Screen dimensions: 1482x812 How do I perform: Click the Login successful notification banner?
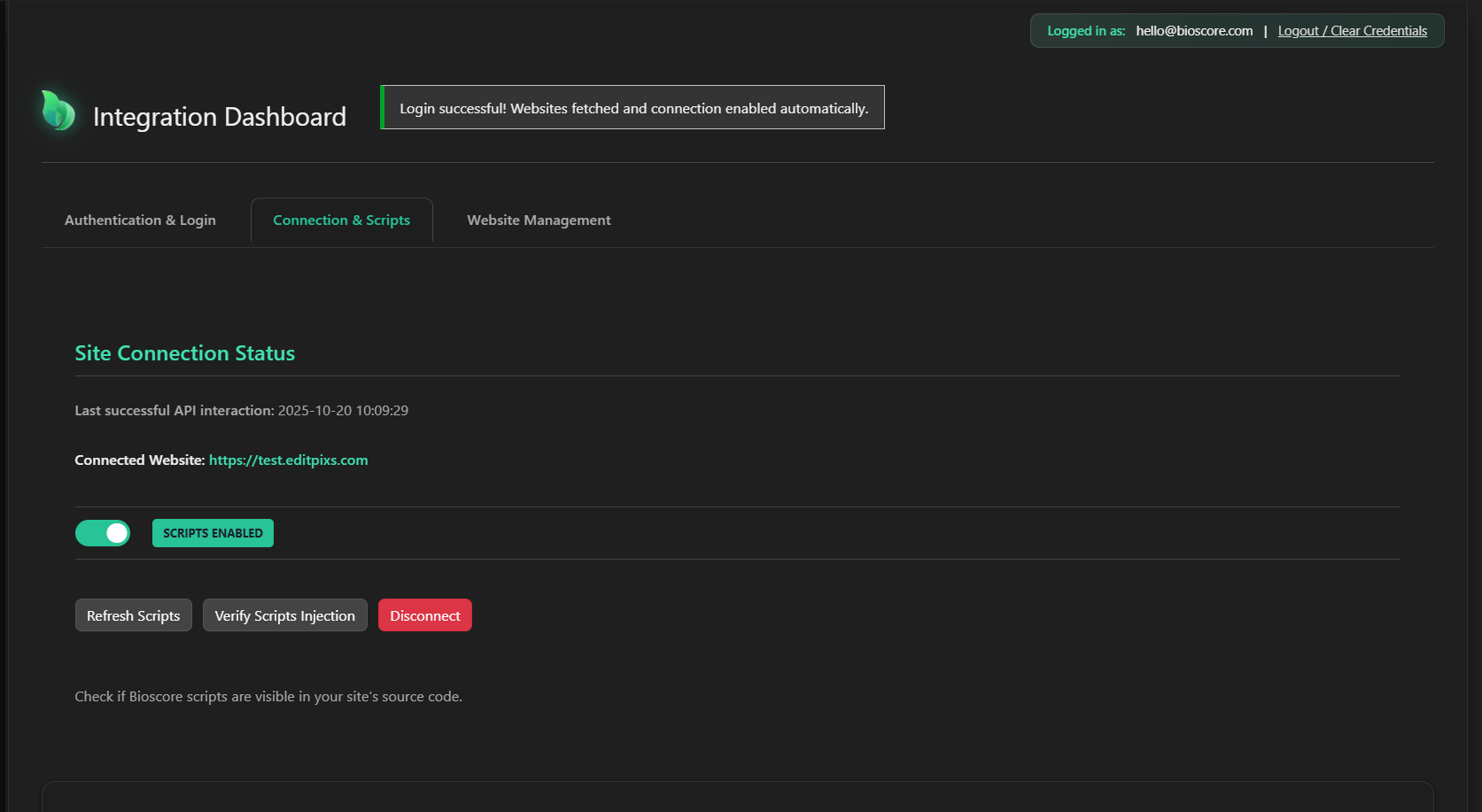633,108
